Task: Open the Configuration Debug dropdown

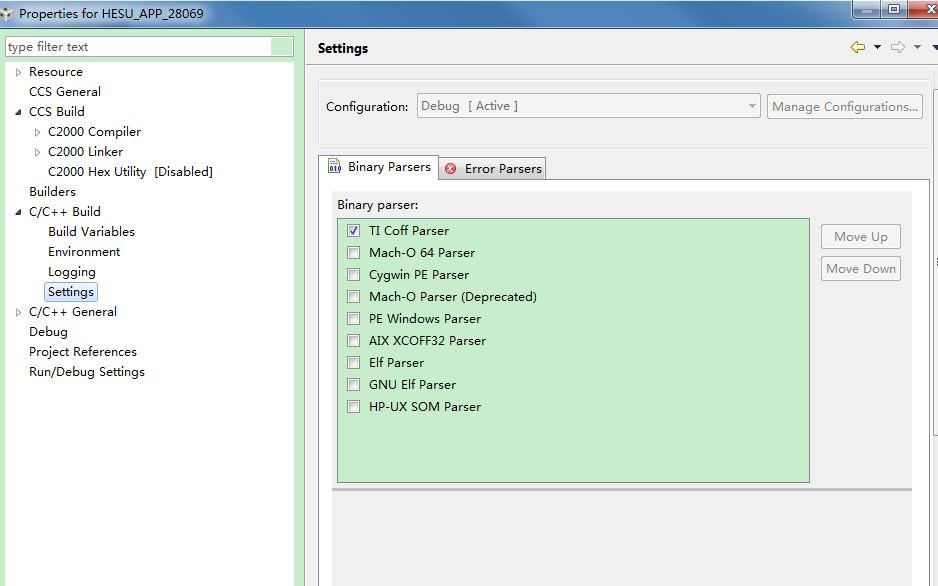Action: pyautogui.click(x=588, y=106)
